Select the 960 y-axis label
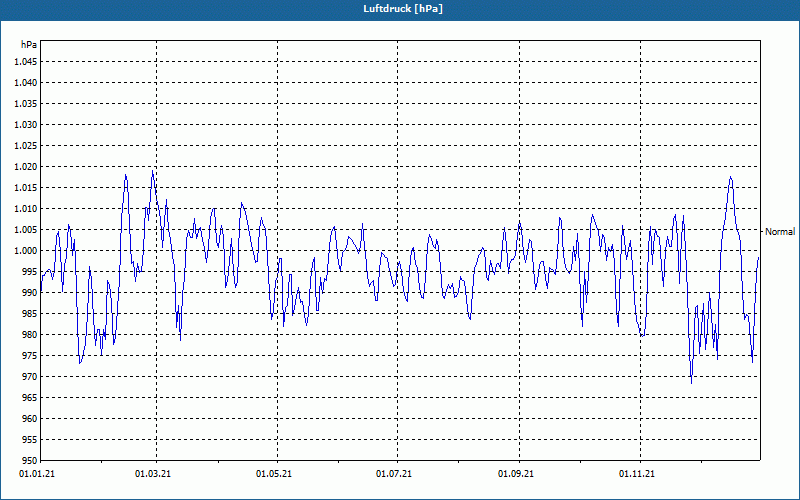This screenshot has width=800, height=500. coord(30,418)
